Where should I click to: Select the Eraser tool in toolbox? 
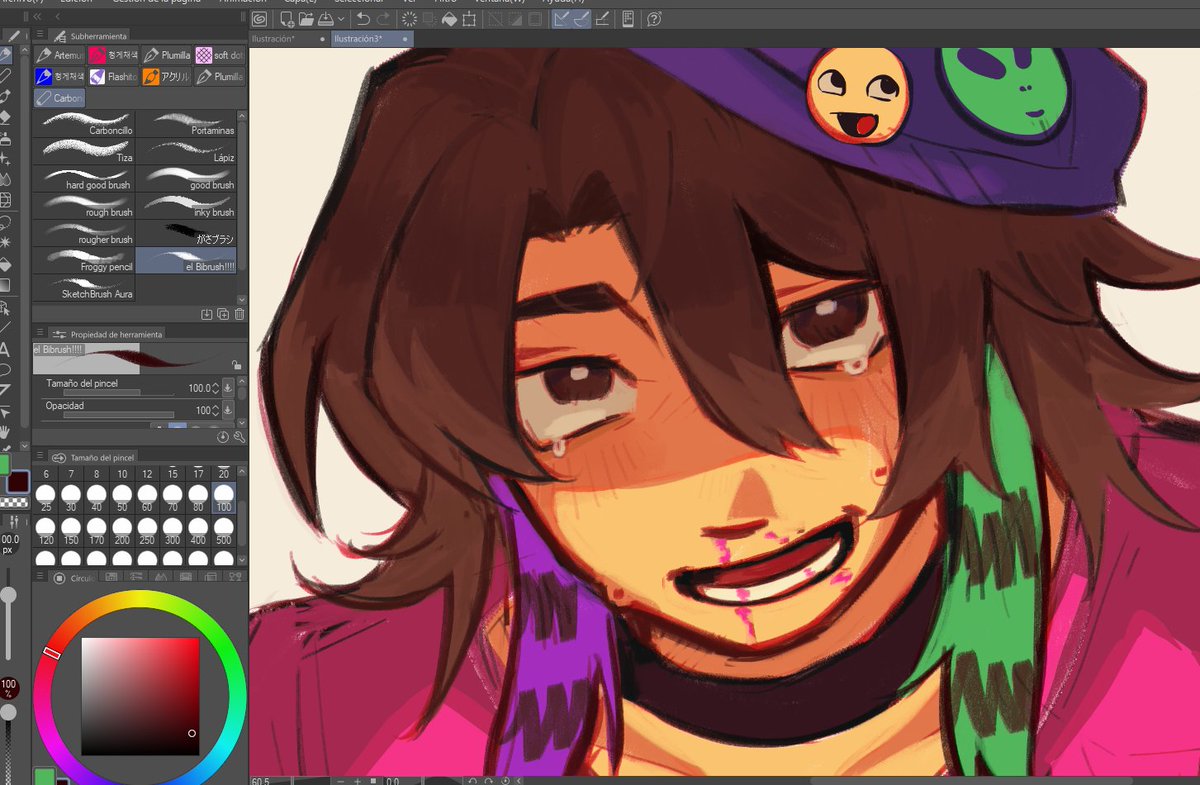pyautogui.click(x=6, y=117)
